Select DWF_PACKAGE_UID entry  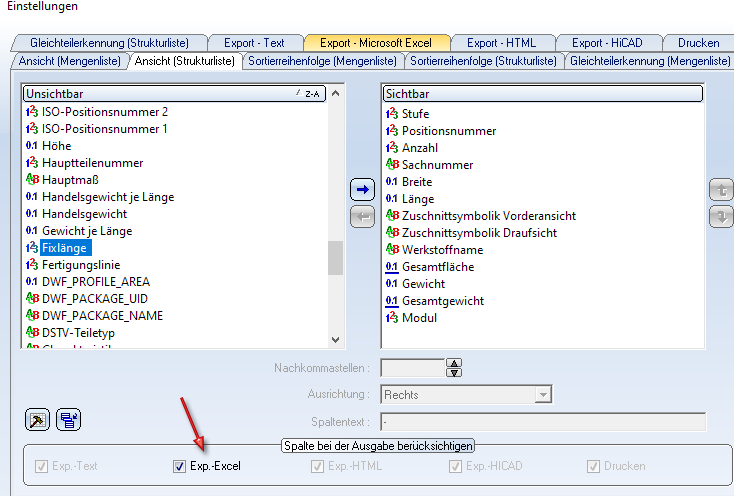point(95,299)
